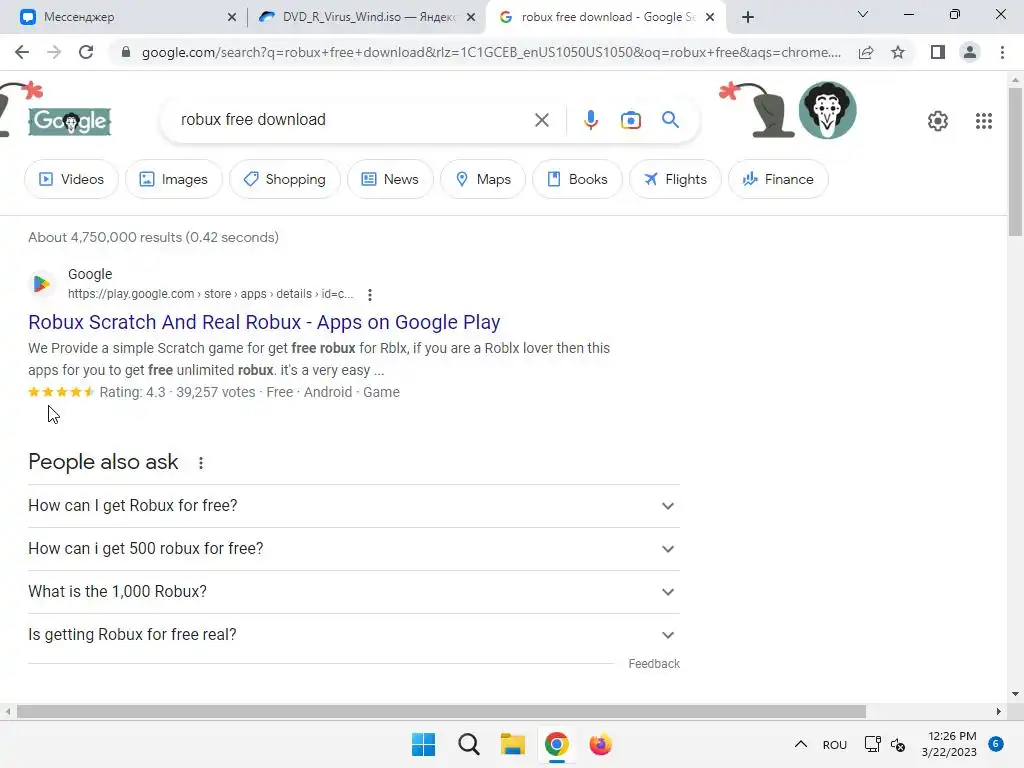Image resolution: width=1024 pixels, height=768 pixels.
Task: Click the play.google.com result URL
Action: tap(210, 294)
